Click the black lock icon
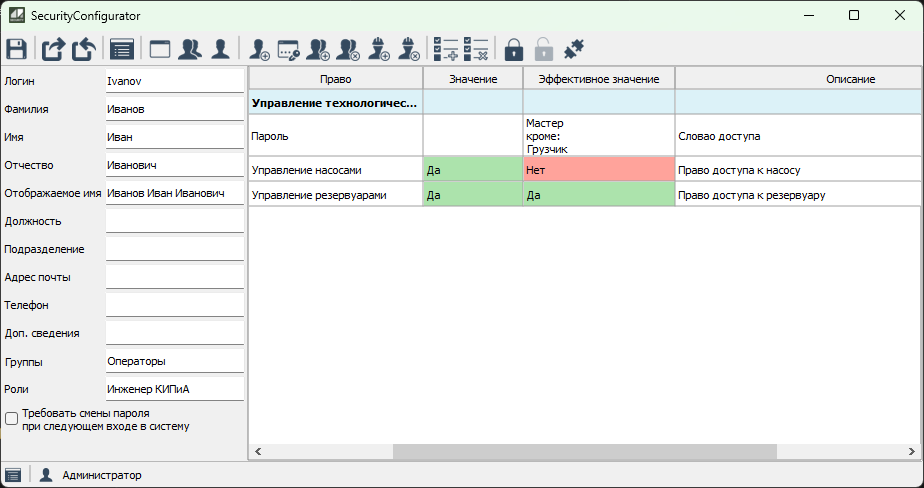 514,49
